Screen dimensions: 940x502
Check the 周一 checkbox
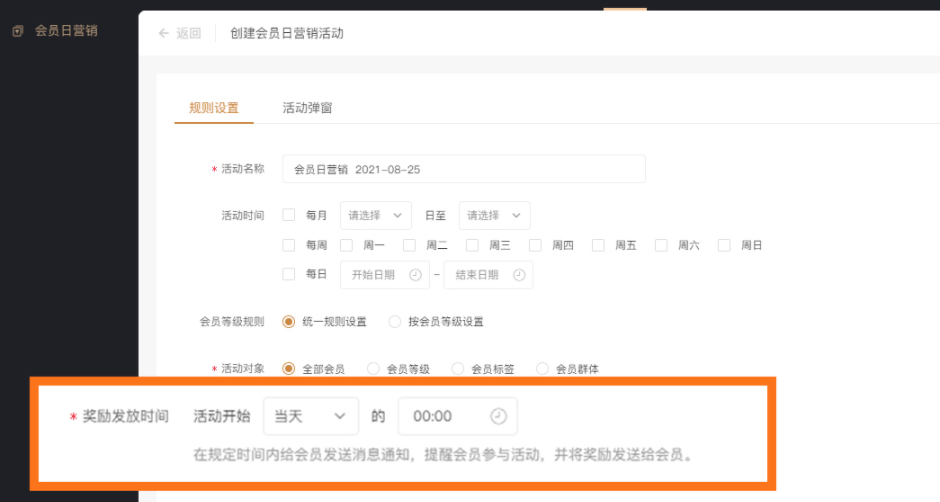click(347, 245)
